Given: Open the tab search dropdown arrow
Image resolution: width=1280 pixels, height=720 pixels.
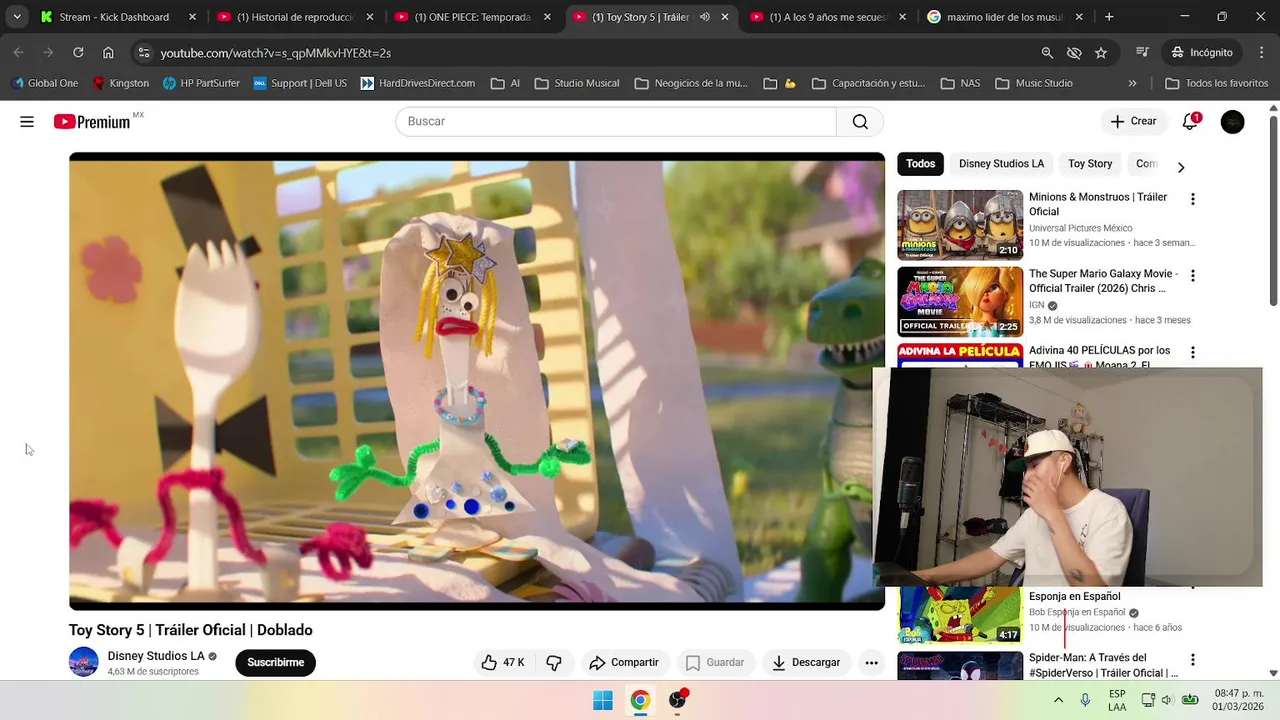Looking at the screenshot, I should [x=16, y=17].
